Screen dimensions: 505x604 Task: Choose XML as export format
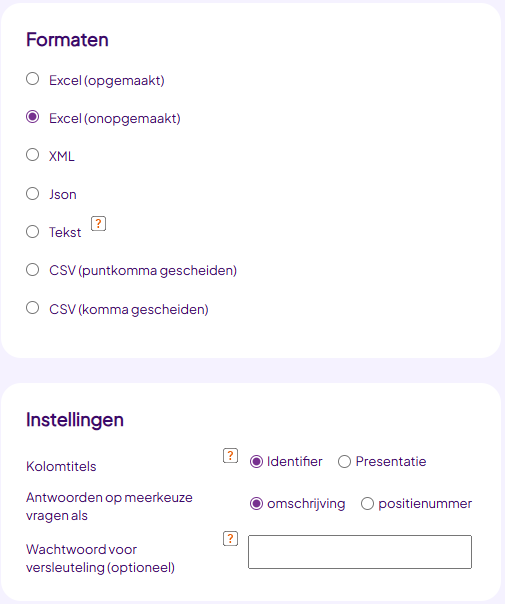click(32, 155)
